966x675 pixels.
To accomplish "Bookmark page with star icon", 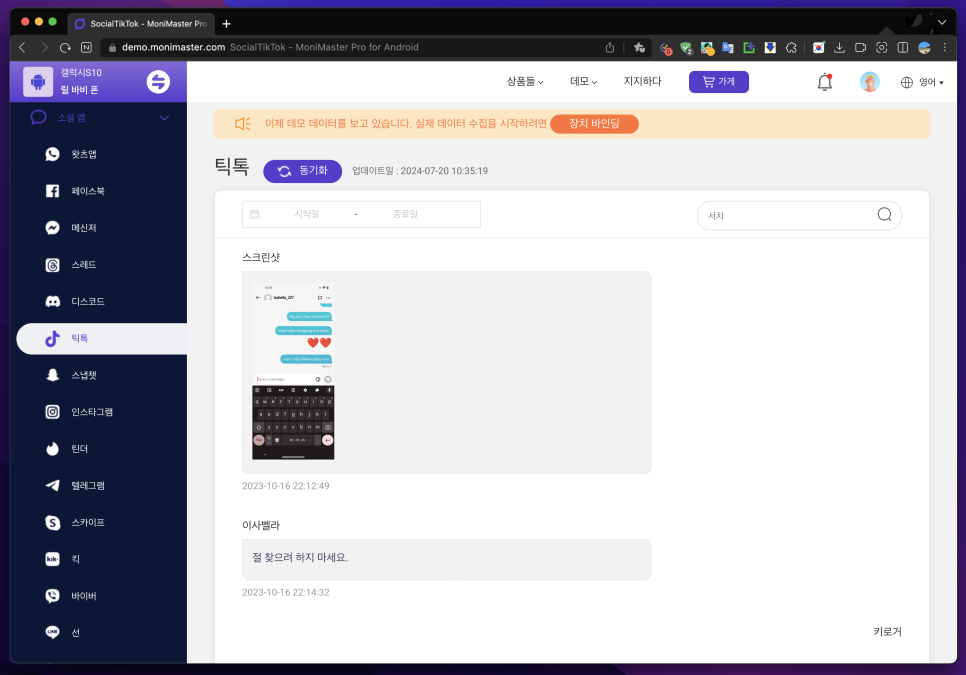I will (x=639, y=47).
